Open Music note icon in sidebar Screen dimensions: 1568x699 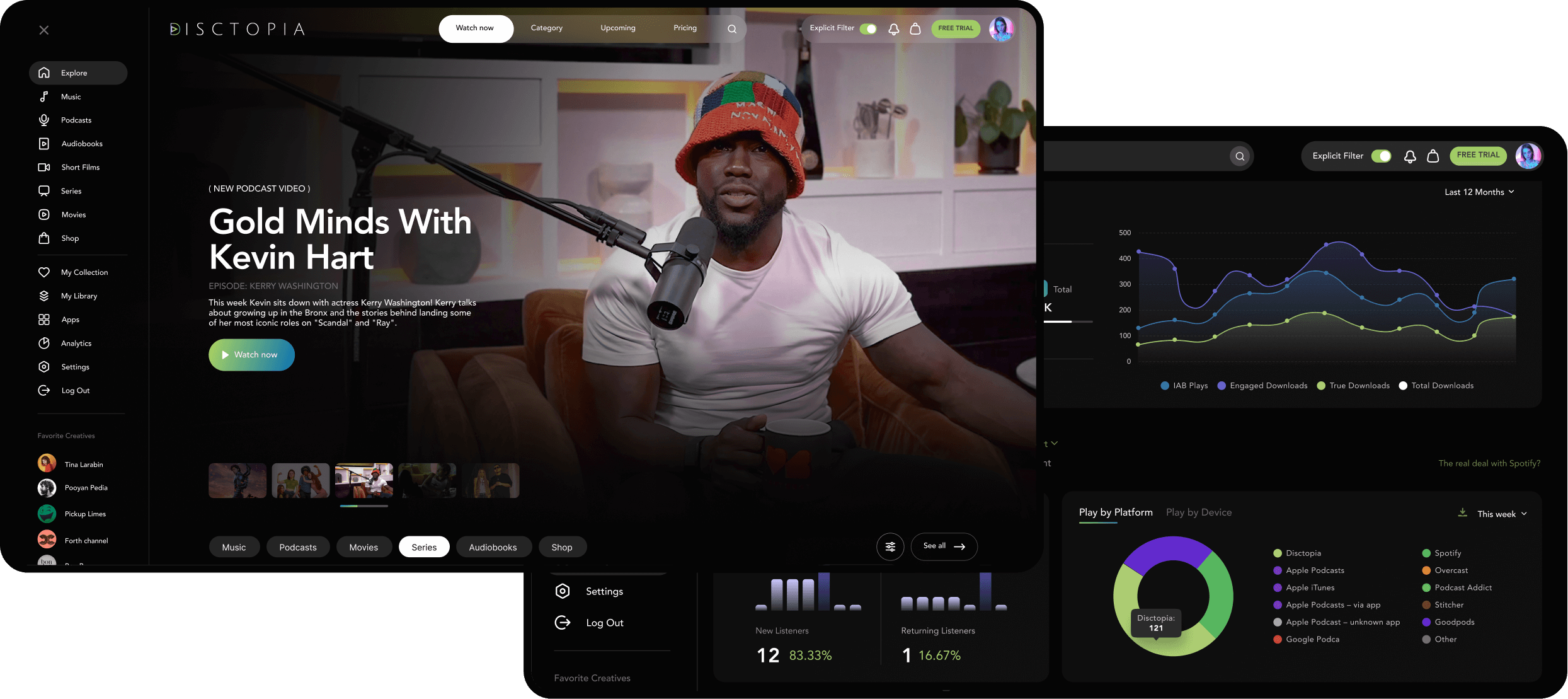[44, 96]
